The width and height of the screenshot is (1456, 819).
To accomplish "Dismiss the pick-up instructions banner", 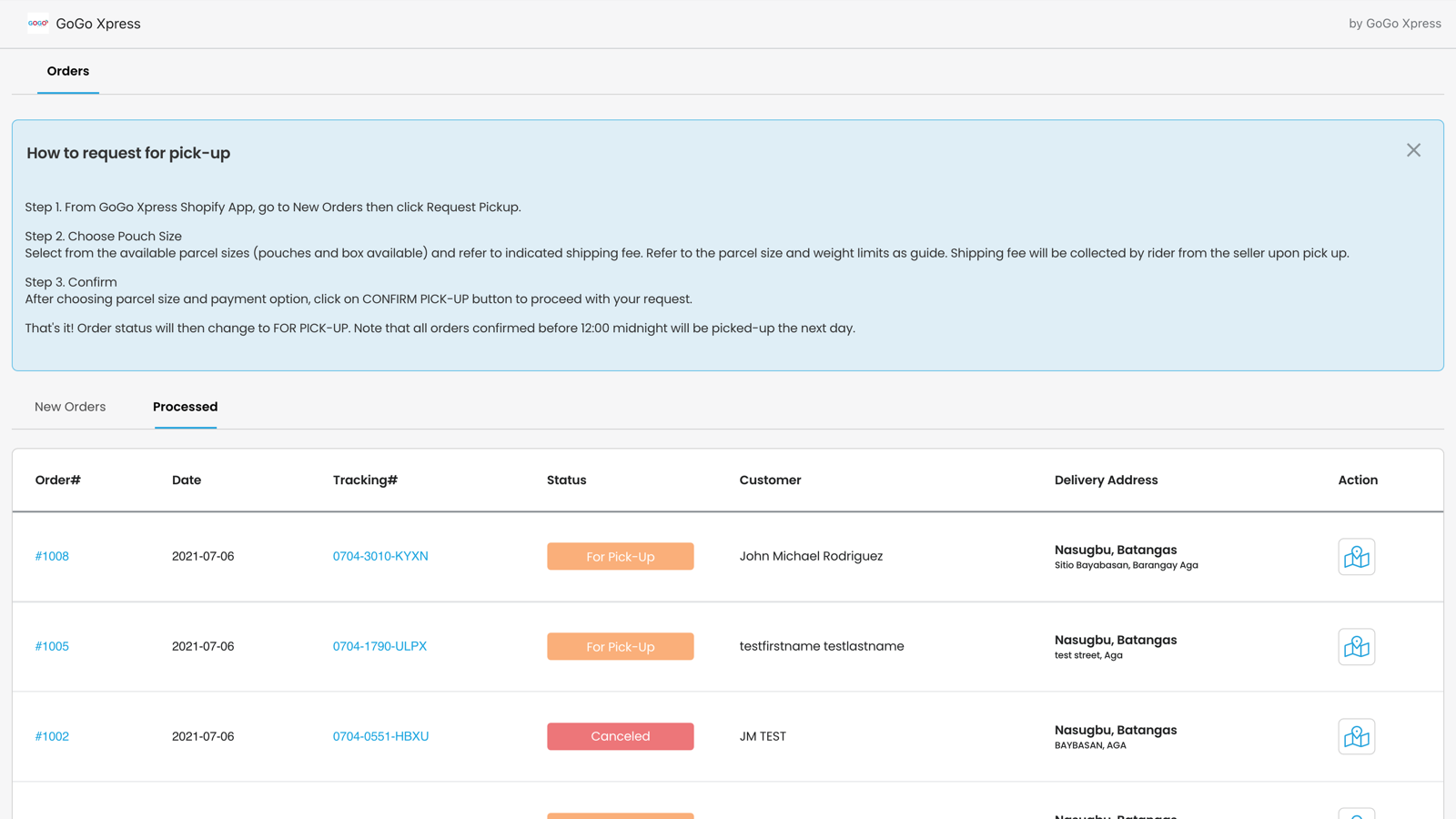I will point(1413,150).
